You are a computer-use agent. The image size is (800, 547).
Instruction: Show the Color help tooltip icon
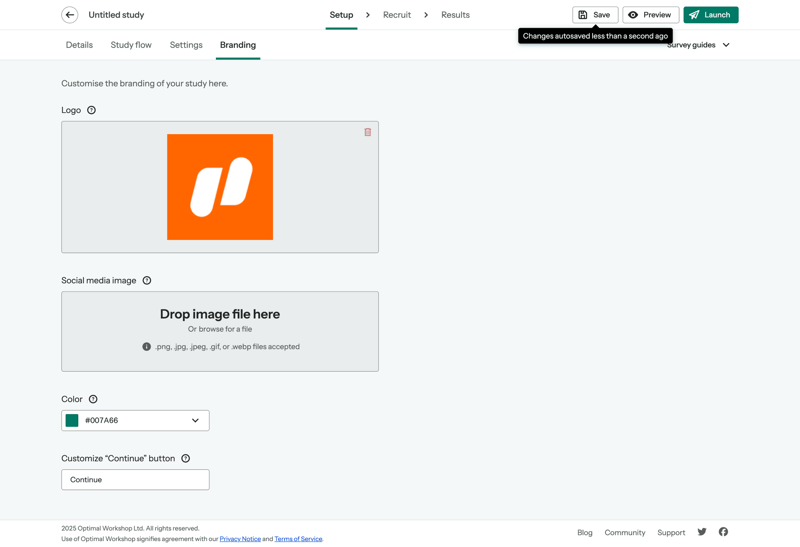[x=93, y=399]
